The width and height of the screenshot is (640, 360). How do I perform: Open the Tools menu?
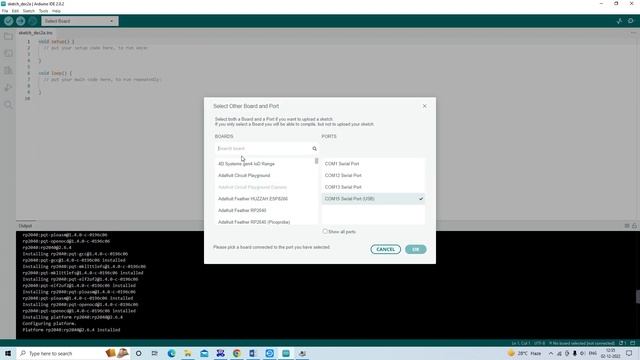tap(43, 11)
